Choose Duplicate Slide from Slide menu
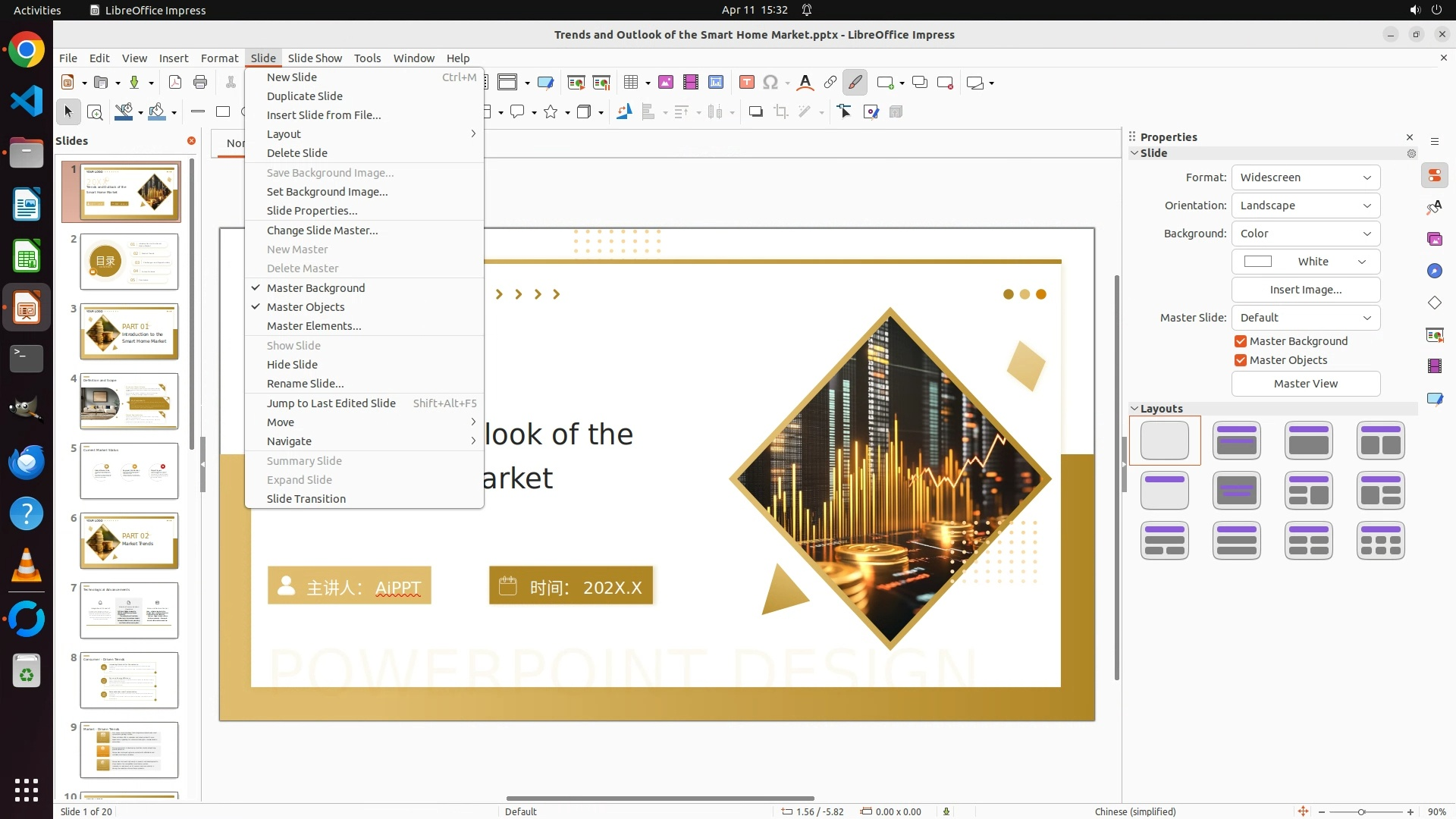Screen dimensions: 1456x819 point(304,96)
